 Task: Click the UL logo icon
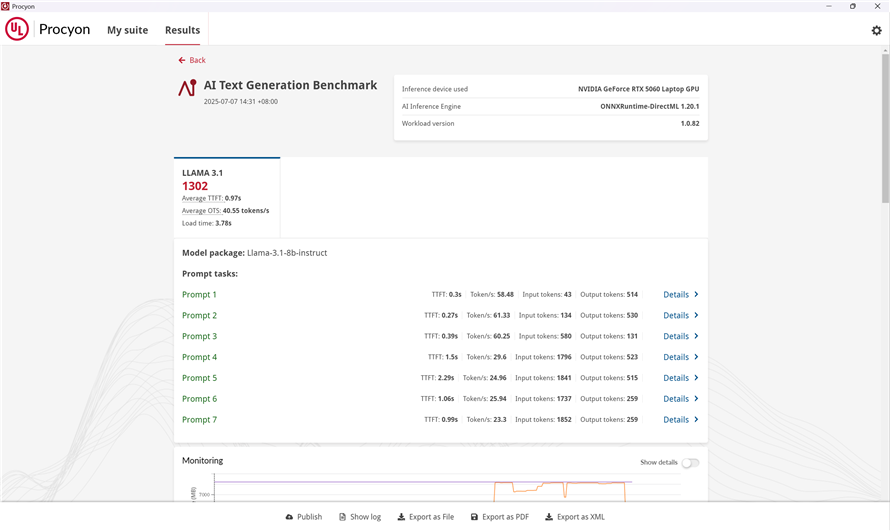click(x=16, y=29)
